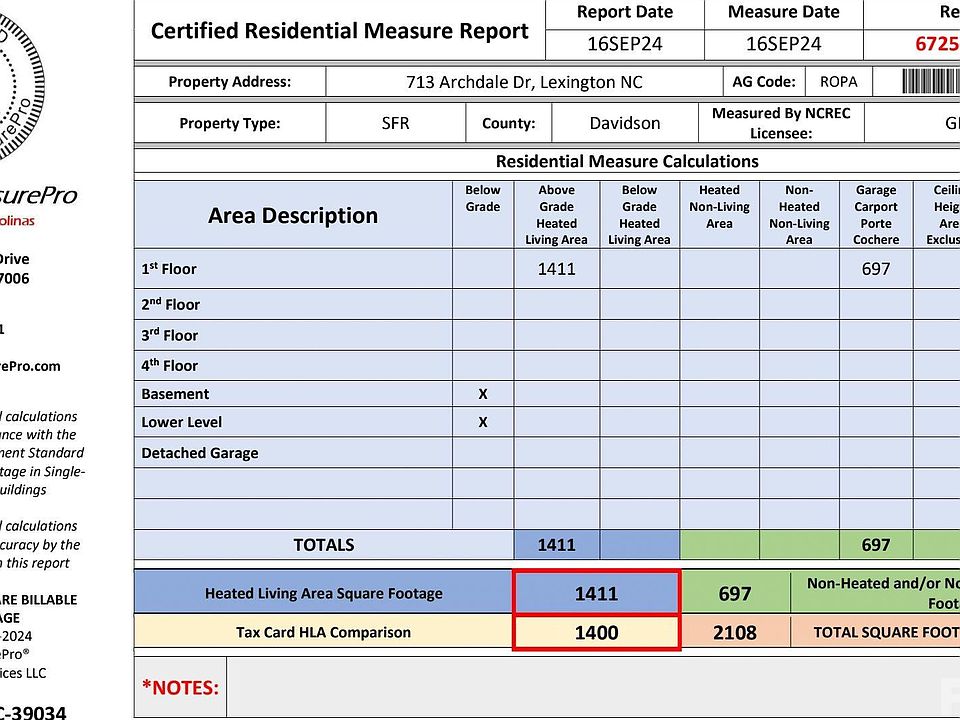Select the Detached Garage row label
Screen dimensions: 960x720
coord(200,453)
